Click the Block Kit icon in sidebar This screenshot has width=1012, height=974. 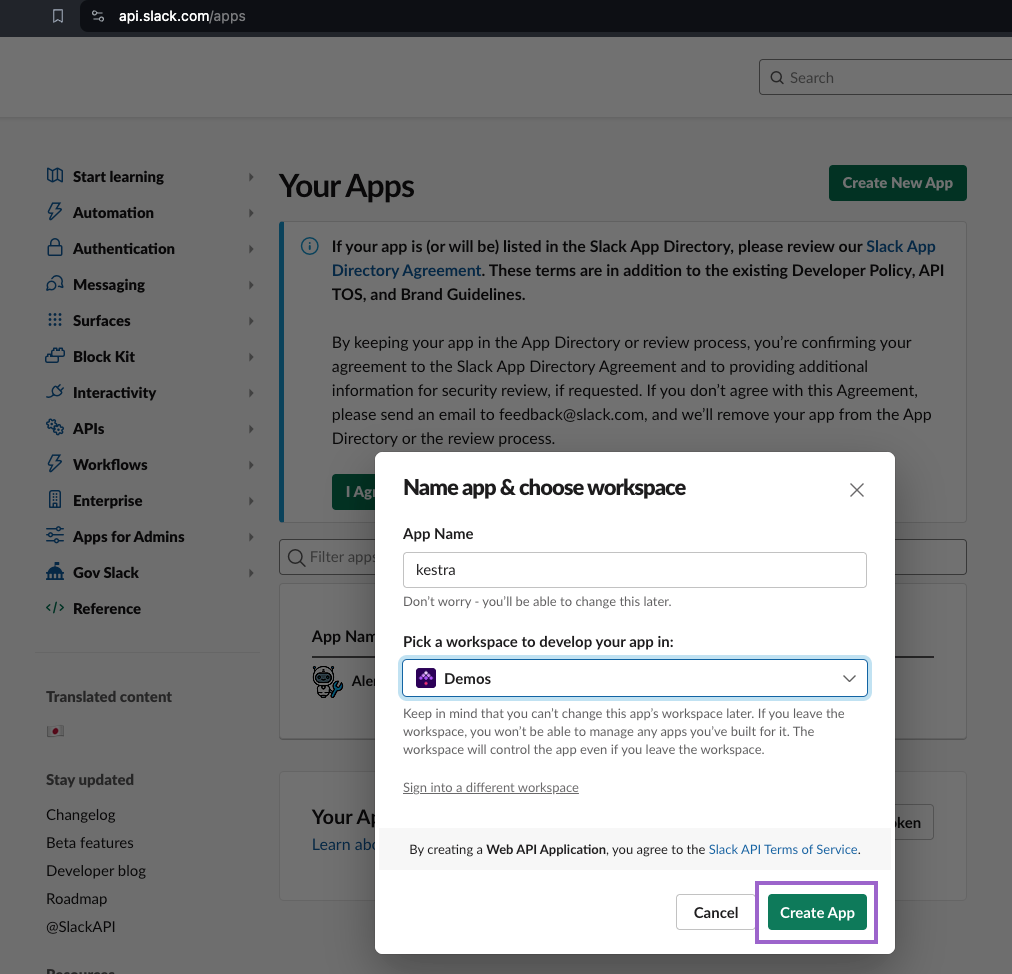55,356
